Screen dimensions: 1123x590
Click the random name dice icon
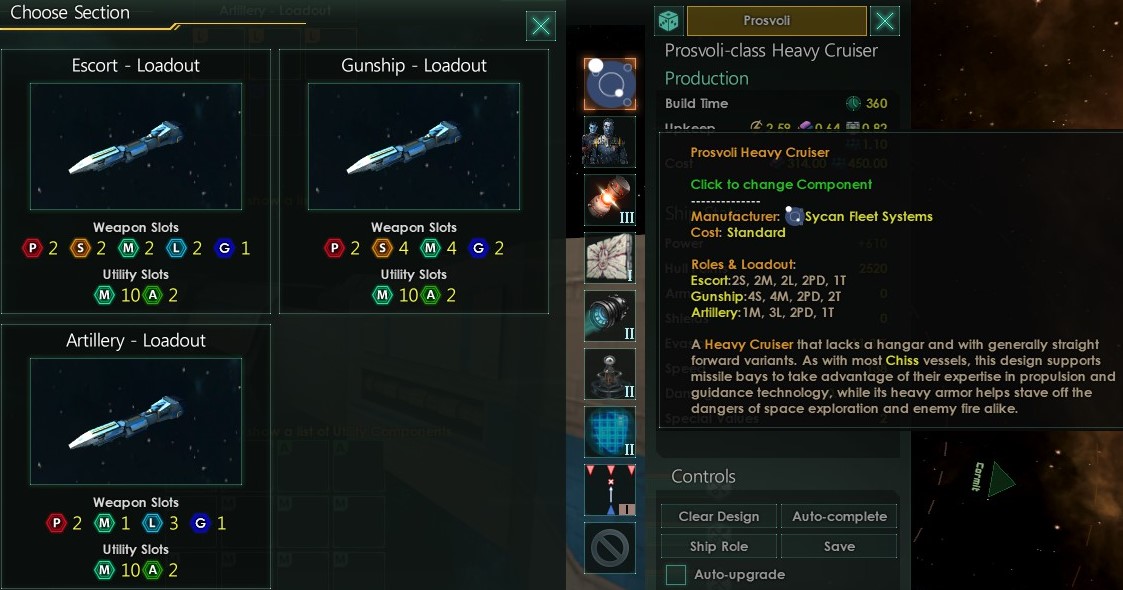click(669, 21)
